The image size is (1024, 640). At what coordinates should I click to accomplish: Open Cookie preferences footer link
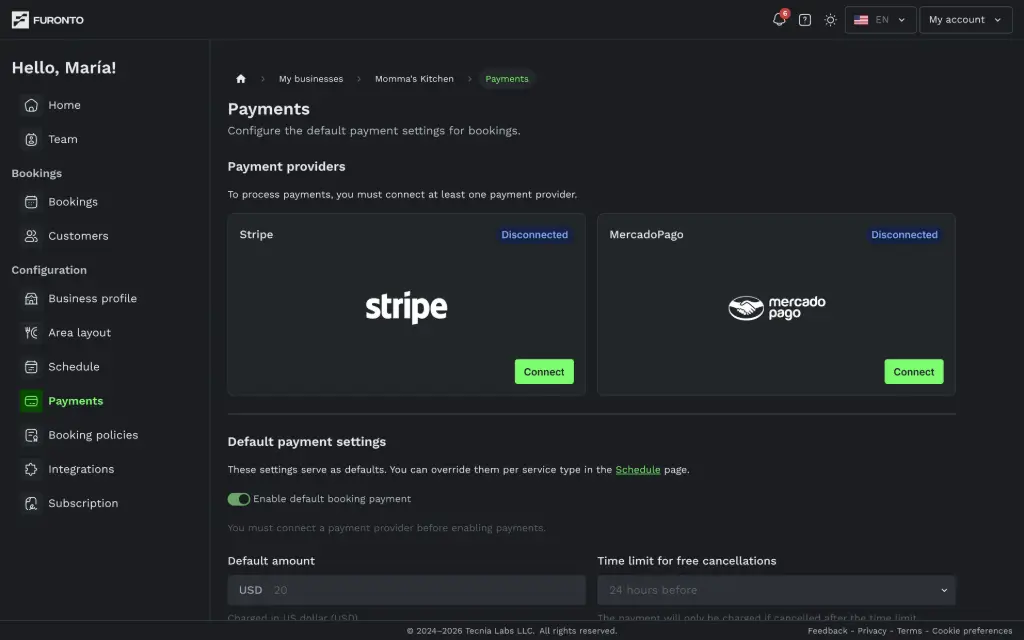(972, 631)
